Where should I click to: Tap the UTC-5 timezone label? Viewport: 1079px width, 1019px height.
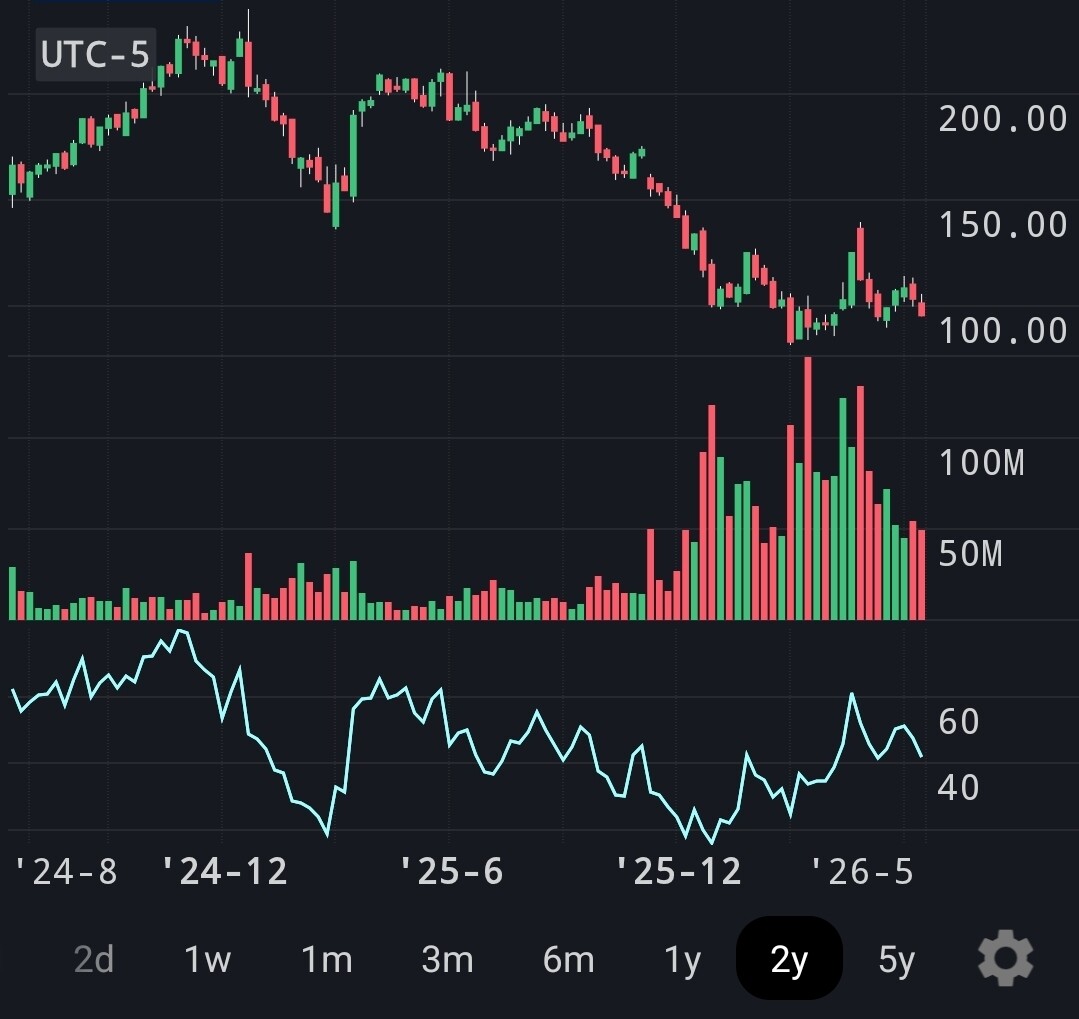pos(96,54)
